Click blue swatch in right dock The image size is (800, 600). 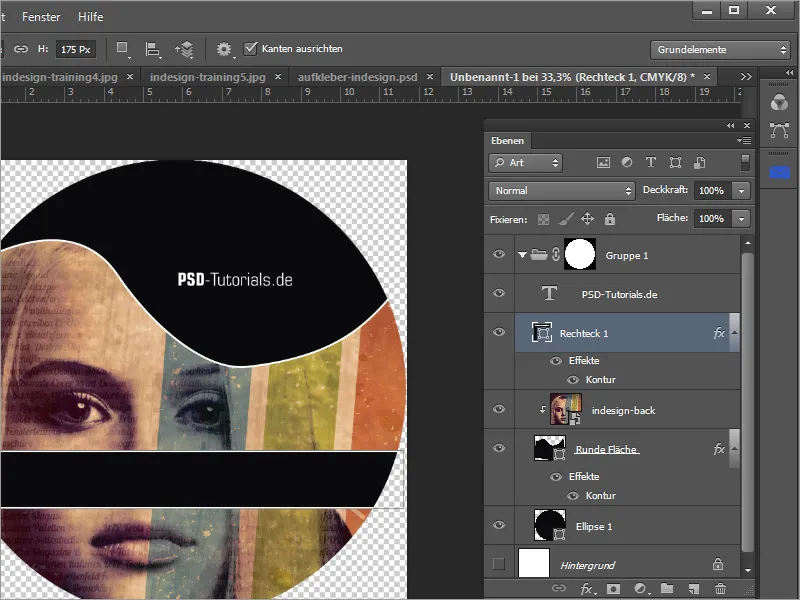pos(779,172)
